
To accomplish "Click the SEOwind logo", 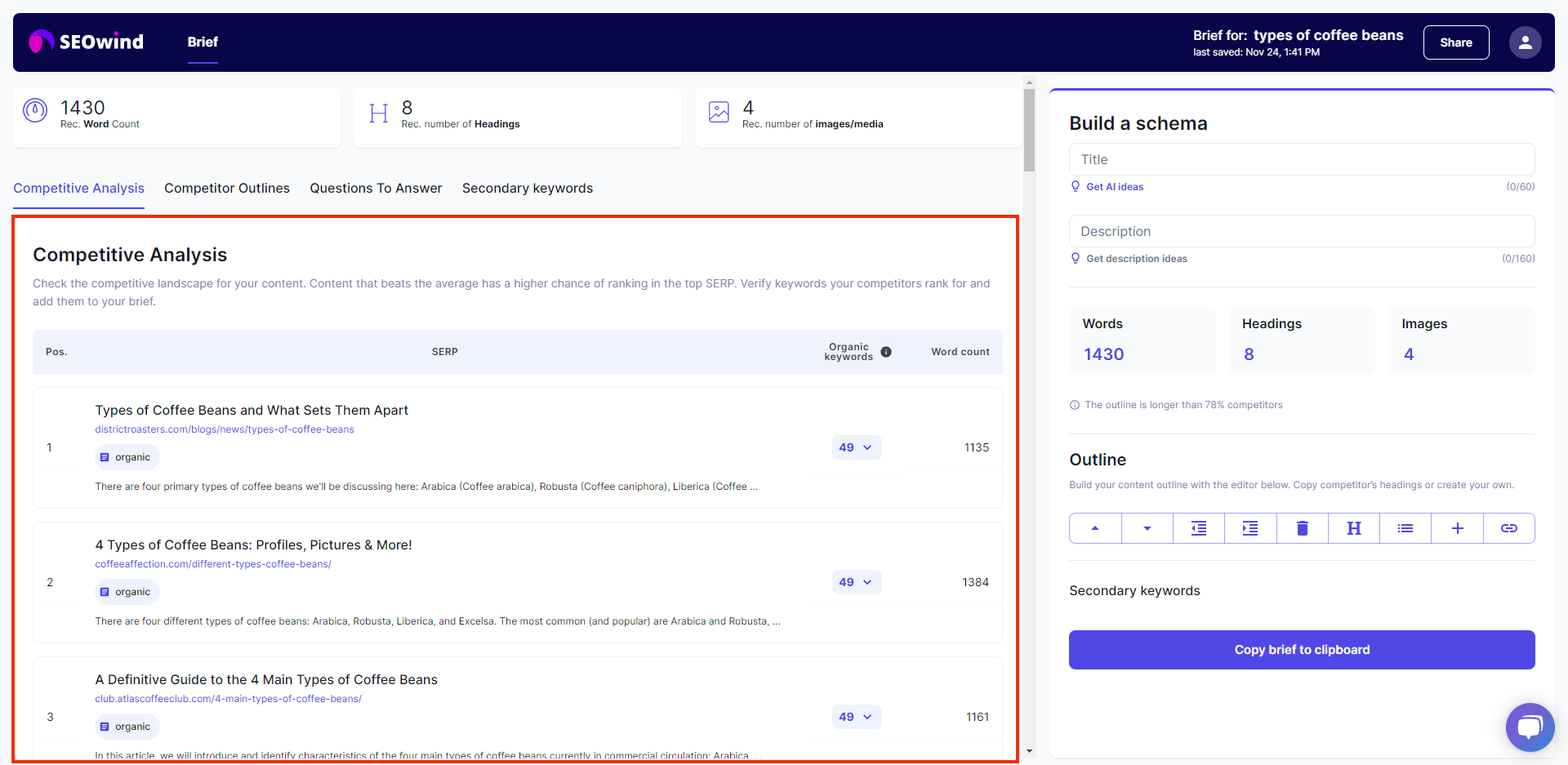I will tap(86, 42).
